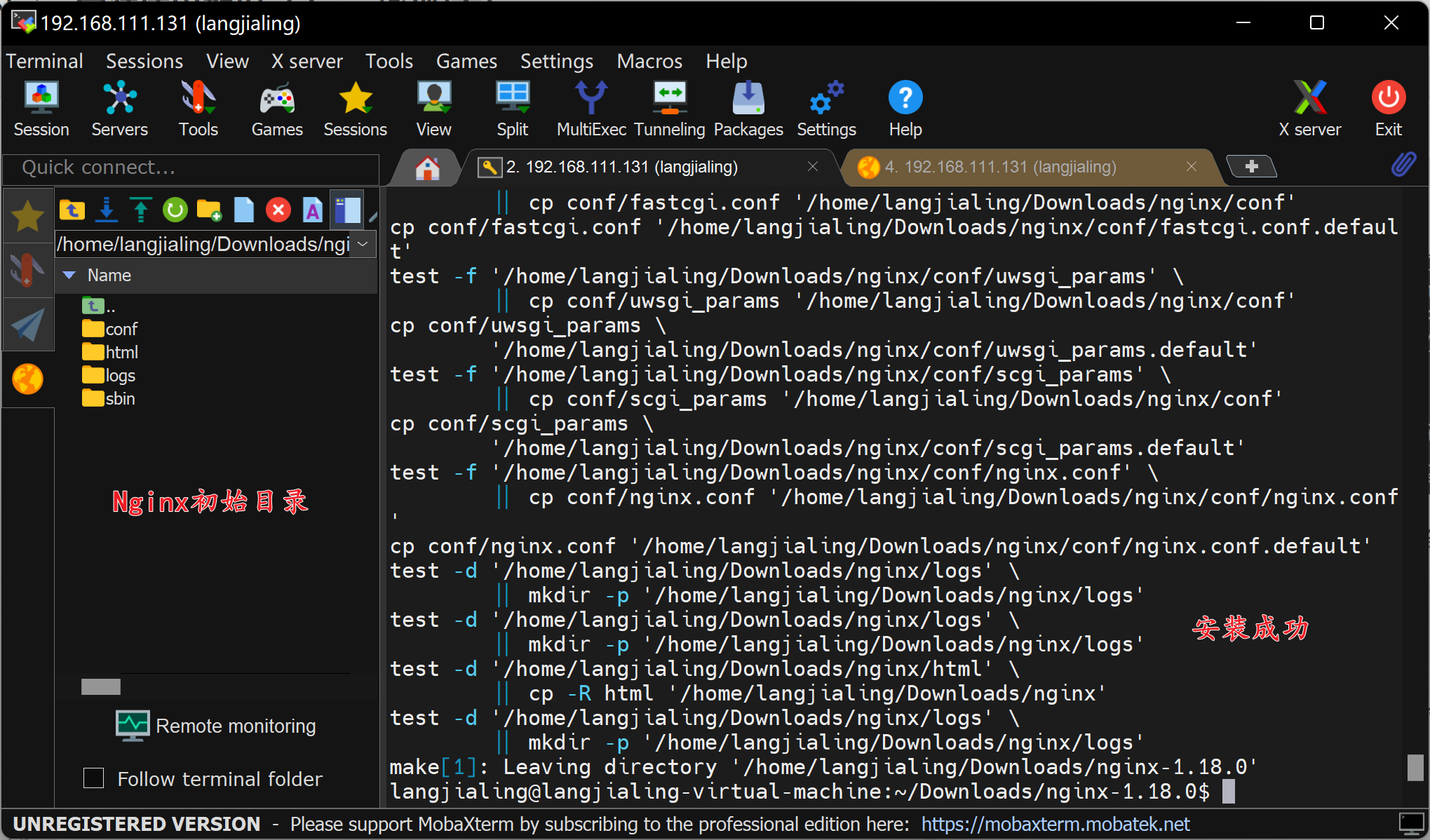1430x840 pixels.
Task: Click the terminal vertical scrollbar thumb
Action: pyautogui.click(x=1415, y=767)
